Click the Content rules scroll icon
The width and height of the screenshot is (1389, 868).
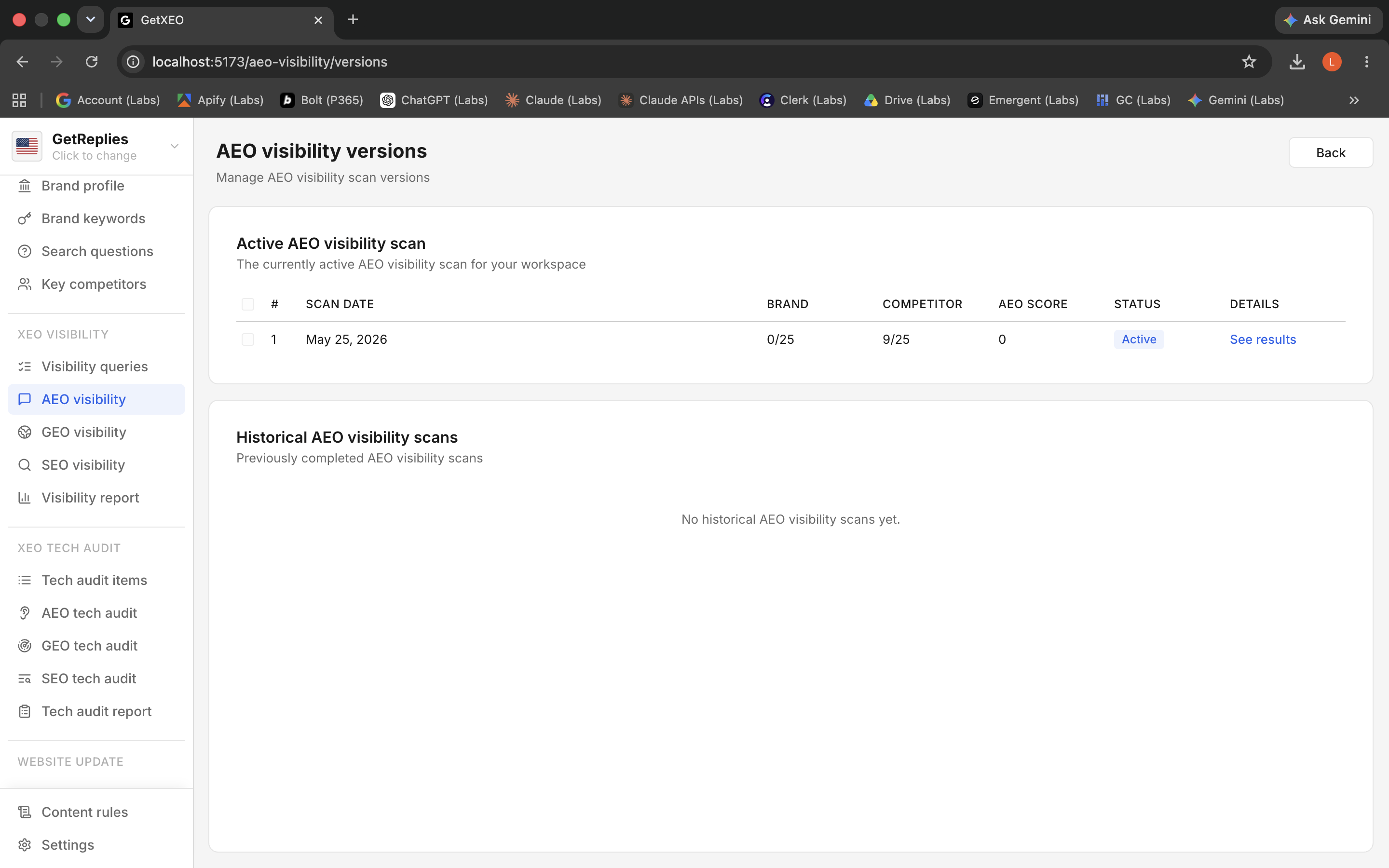coord(24,813)
